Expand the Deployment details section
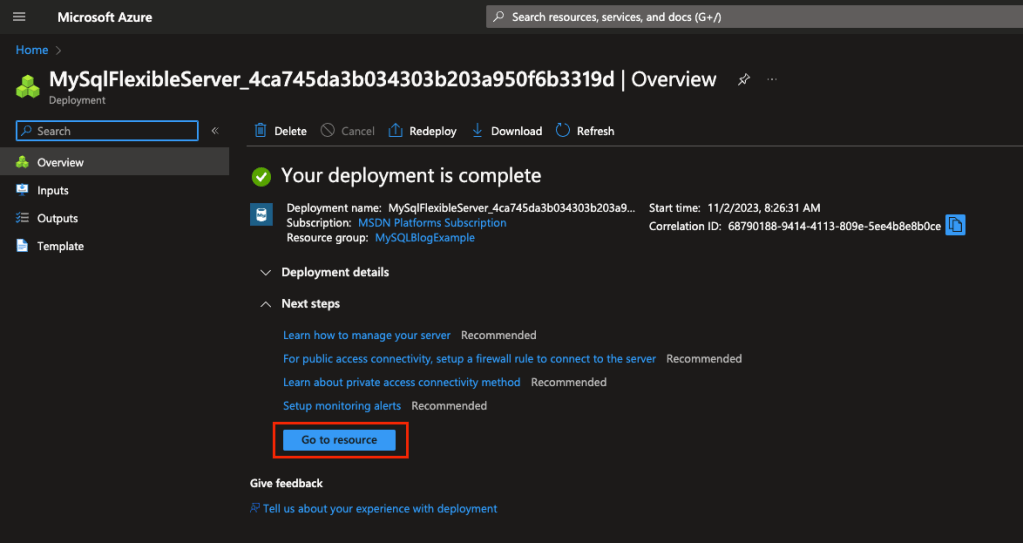 [324, 272]
